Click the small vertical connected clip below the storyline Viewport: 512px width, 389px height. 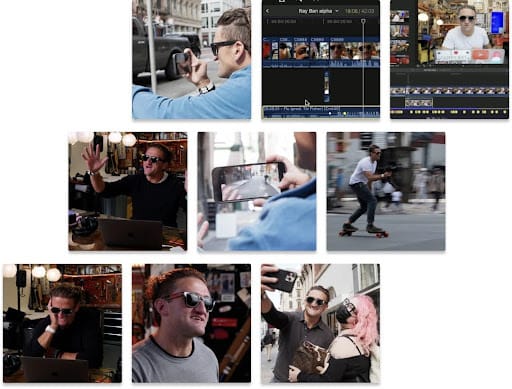(326, 86)
